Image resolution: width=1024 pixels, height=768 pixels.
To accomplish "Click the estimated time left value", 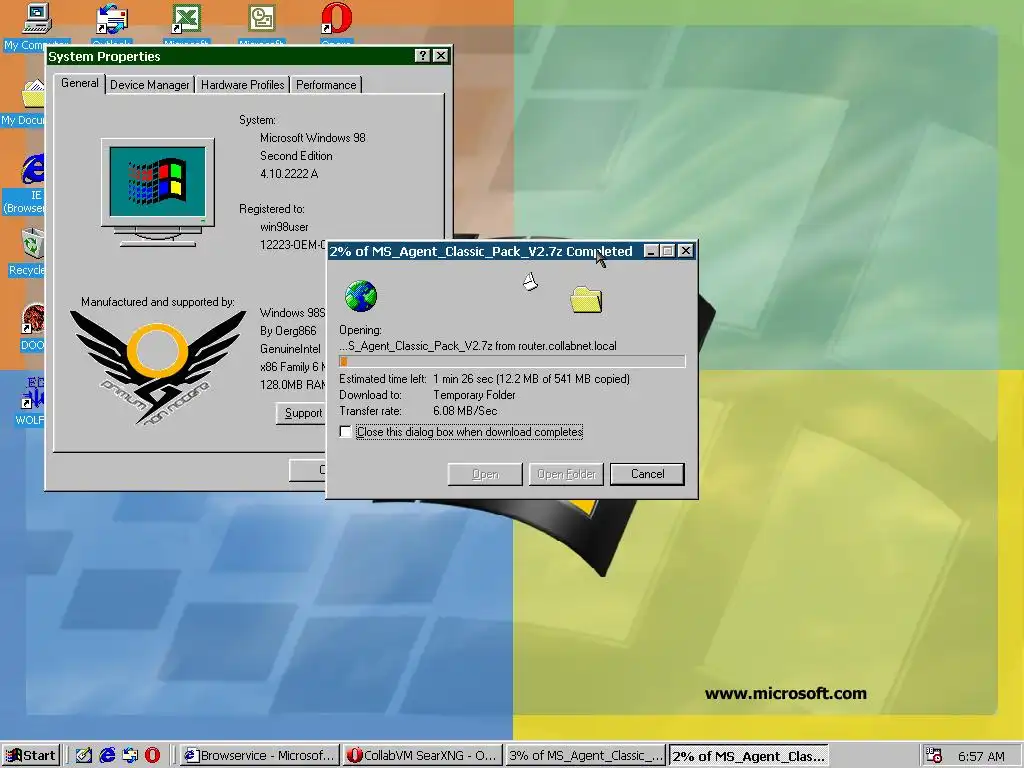I will 531,379.
